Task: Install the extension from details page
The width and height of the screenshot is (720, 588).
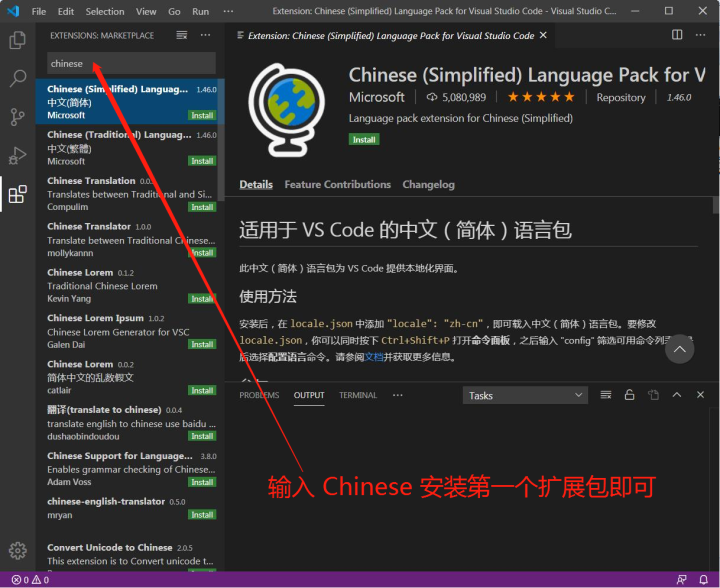Action: click(364, 140)
